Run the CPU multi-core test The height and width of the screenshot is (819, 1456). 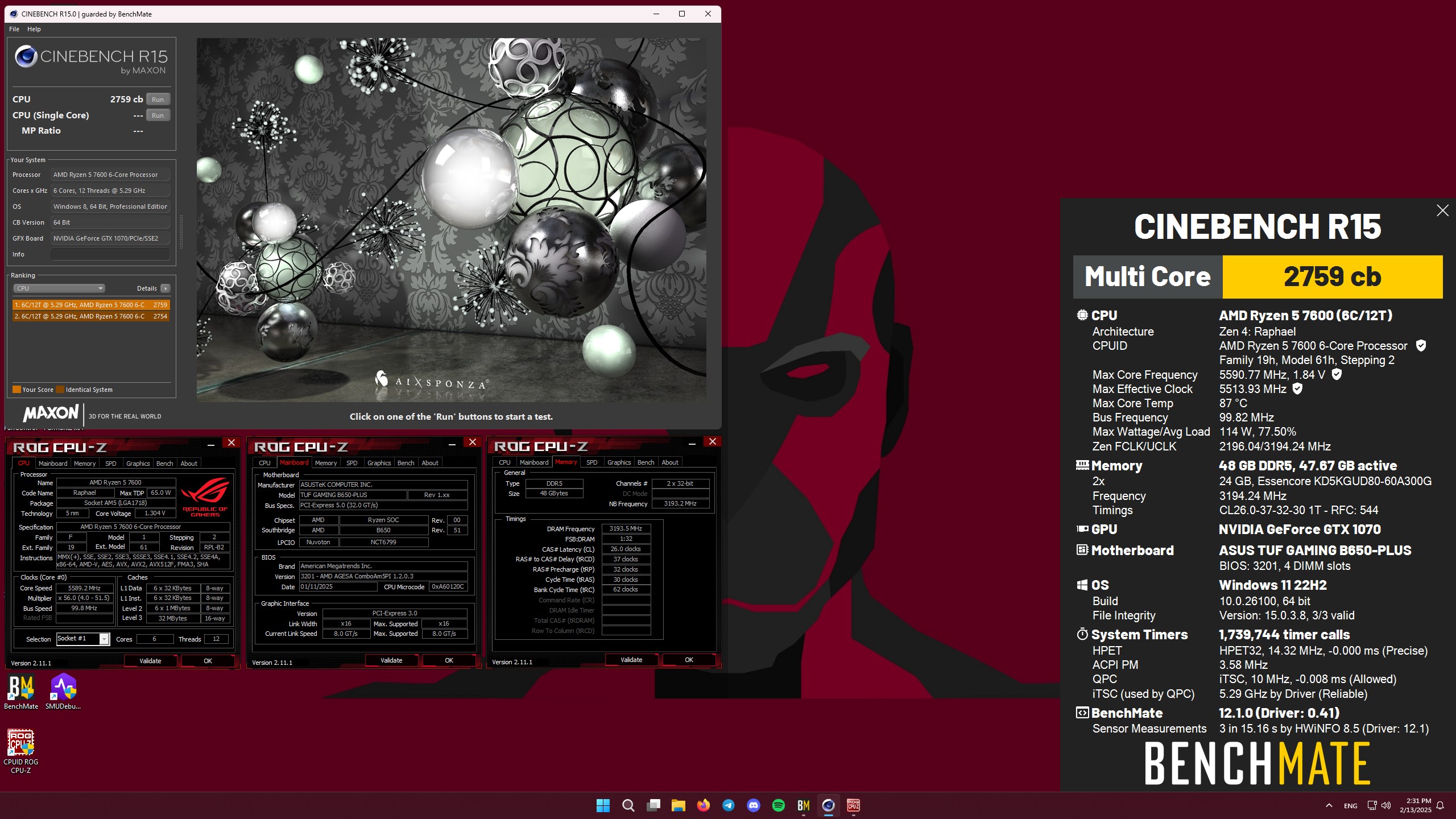tap(158, 99)
